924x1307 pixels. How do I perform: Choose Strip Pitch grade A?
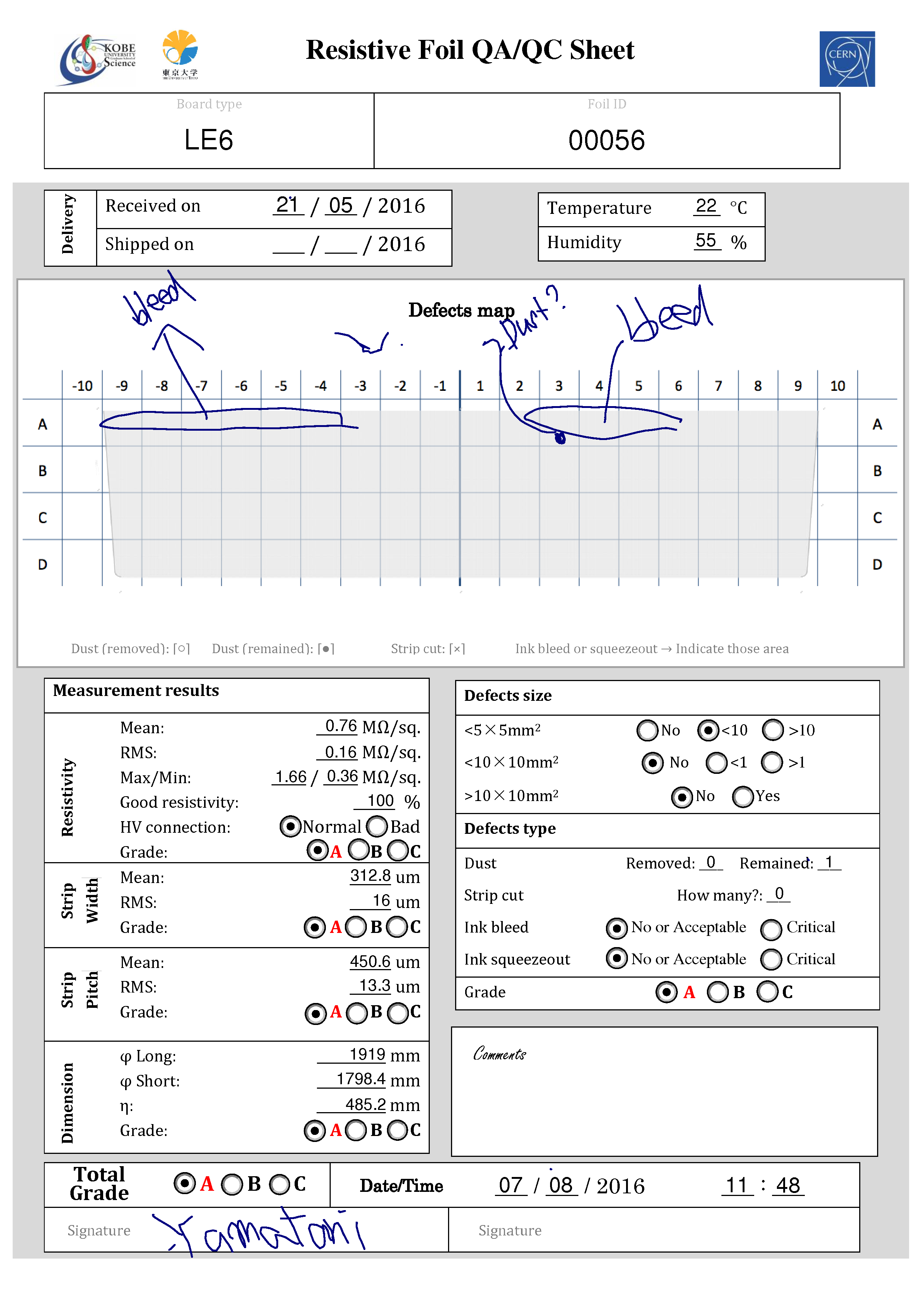coord(316,1013)
